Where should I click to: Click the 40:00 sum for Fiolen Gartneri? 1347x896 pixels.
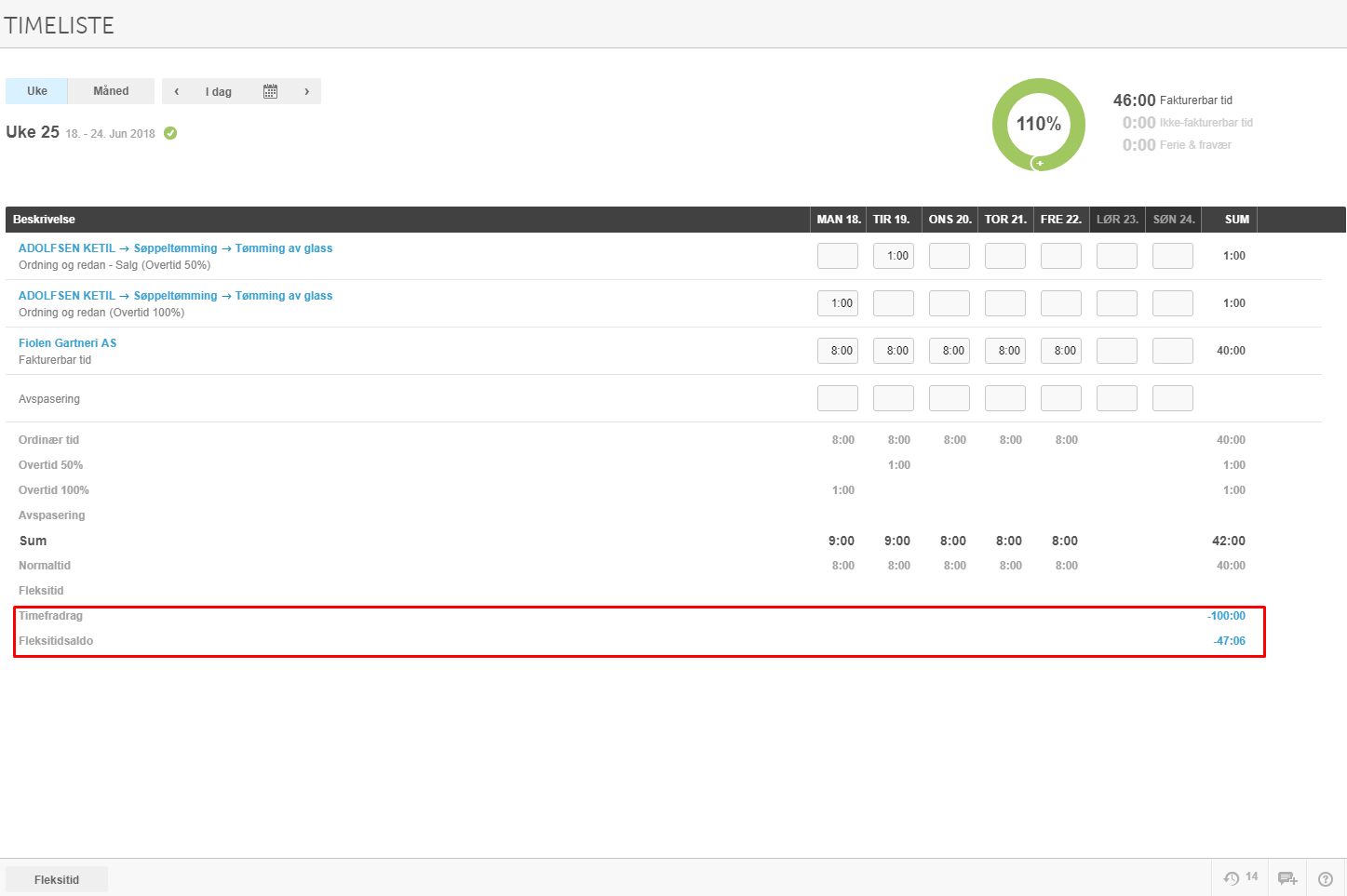click(1231, 351)
